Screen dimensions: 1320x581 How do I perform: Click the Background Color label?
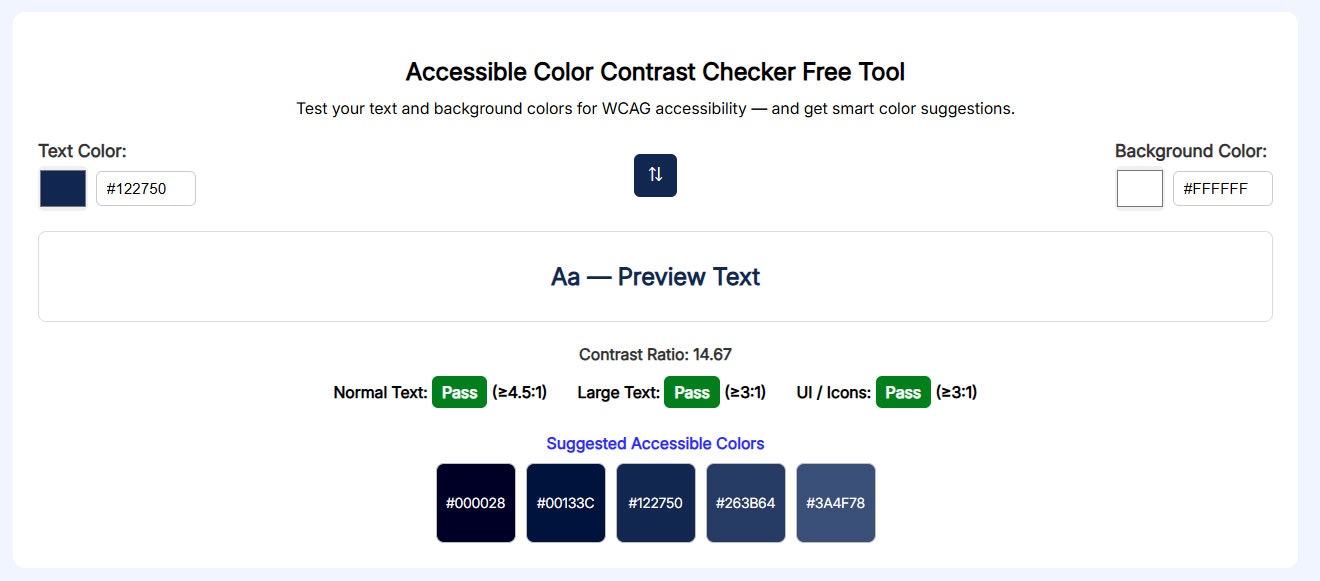(1190, 151)
